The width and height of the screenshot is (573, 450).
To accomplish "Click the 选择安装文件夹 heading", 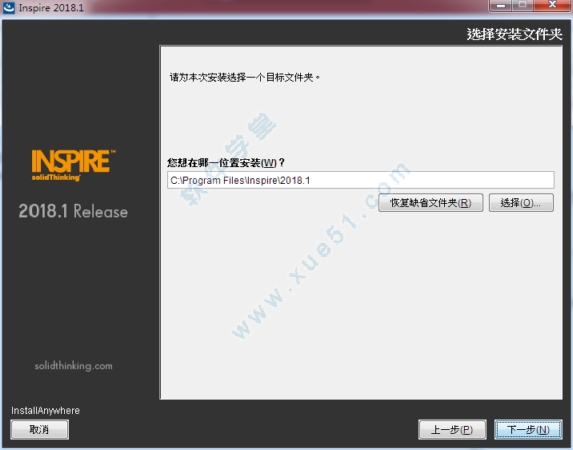I will point(514,34).
